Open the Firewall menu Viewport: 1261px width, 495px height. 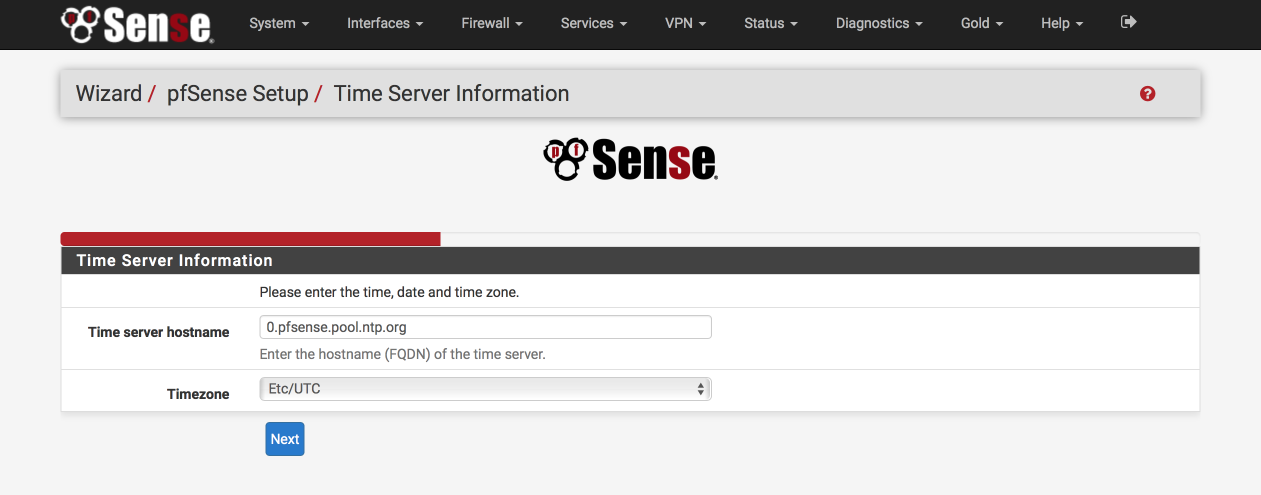(492, 23)
